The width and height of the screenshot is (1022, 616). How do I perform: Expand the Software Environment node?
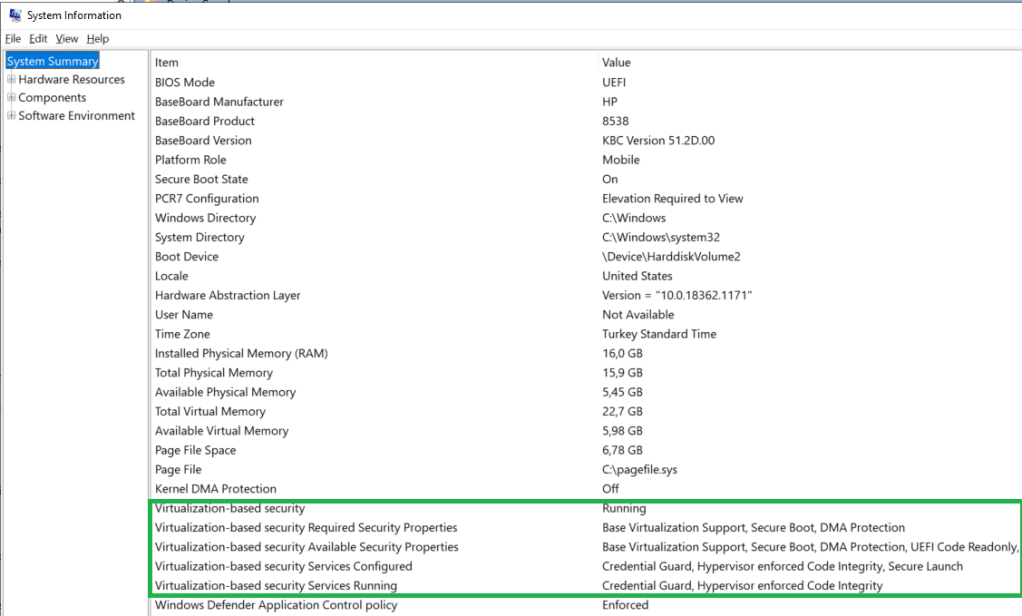click(11, 116)
